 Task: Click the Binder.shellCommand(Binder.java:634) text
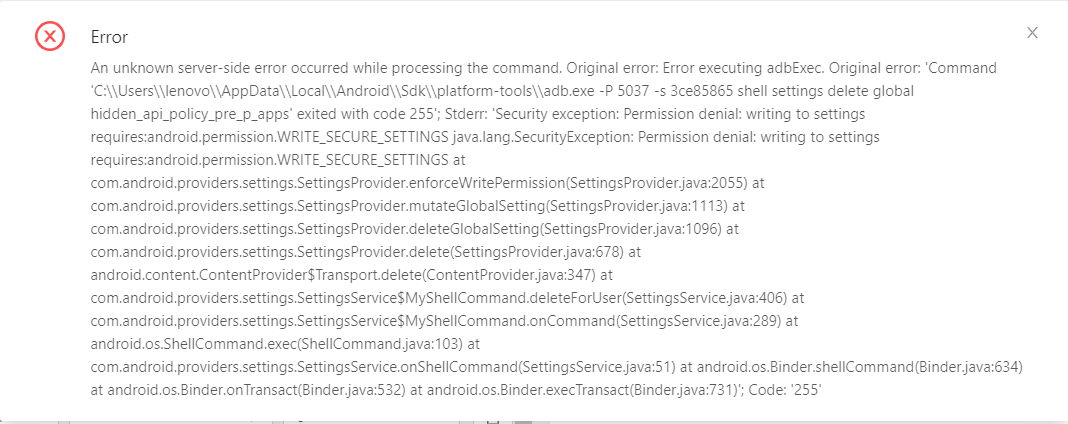[x=852, y=367]
